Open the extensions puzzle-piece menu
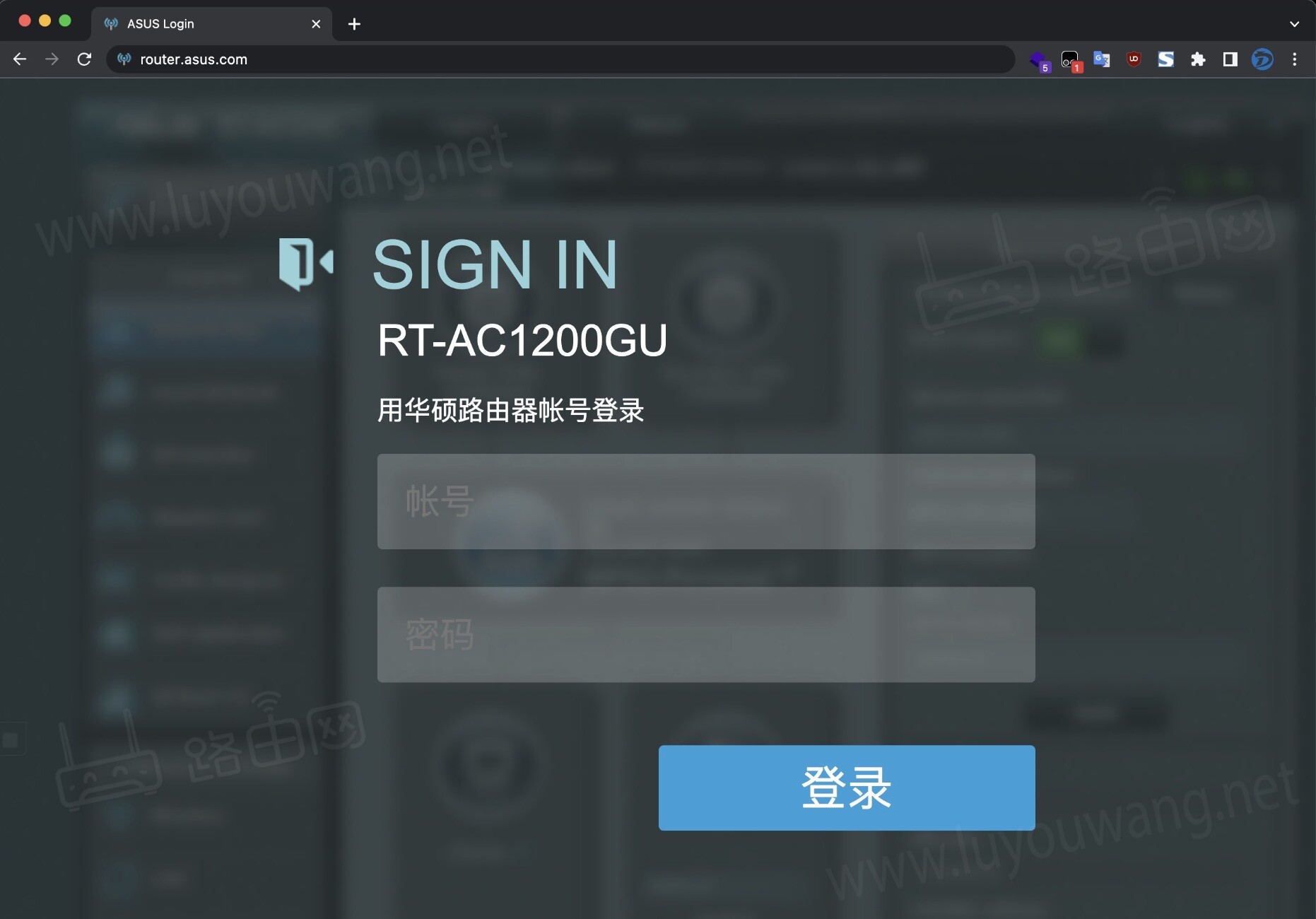The height and width of the screenshot is (919, 1316). [1198, 59]
